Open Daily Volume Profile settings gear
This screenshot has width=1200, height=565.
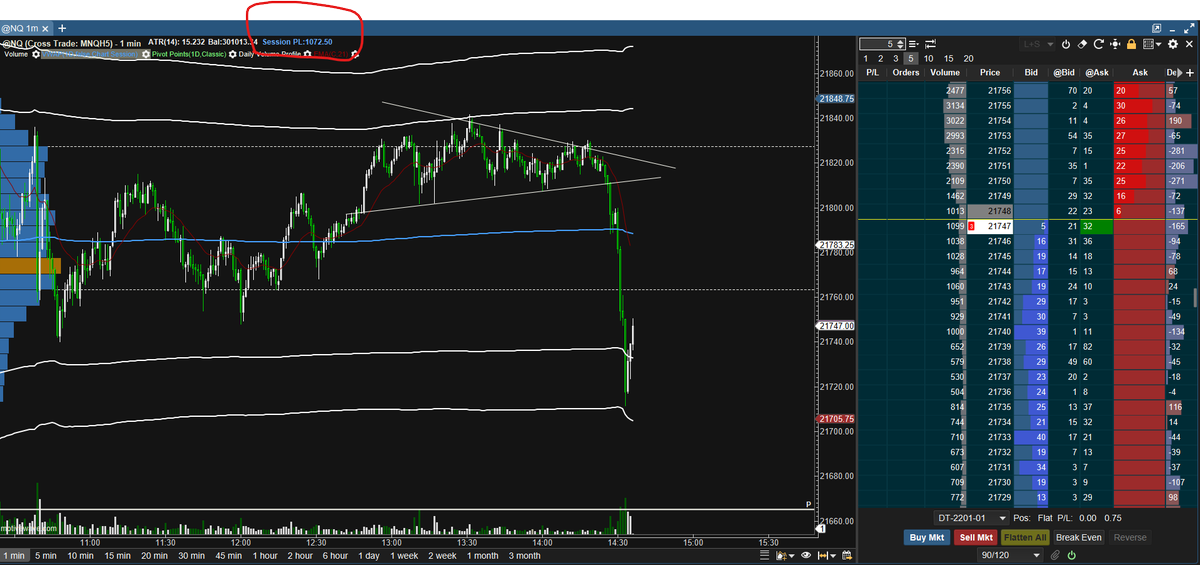[307, 54]
